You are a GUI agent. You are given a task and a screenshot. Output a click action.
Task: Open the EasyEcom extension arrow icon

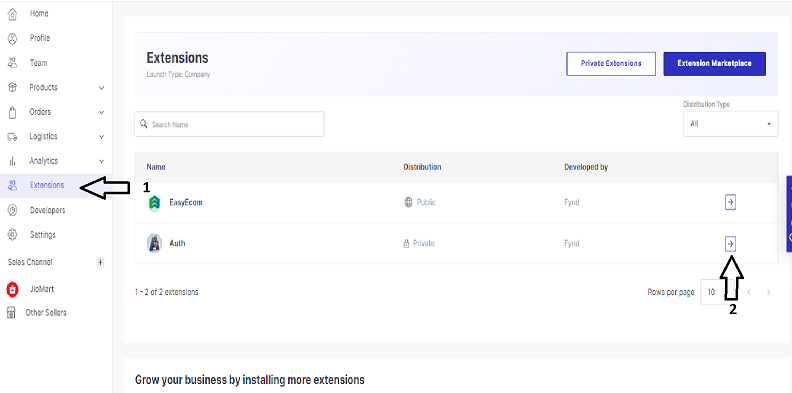[730, 202]
